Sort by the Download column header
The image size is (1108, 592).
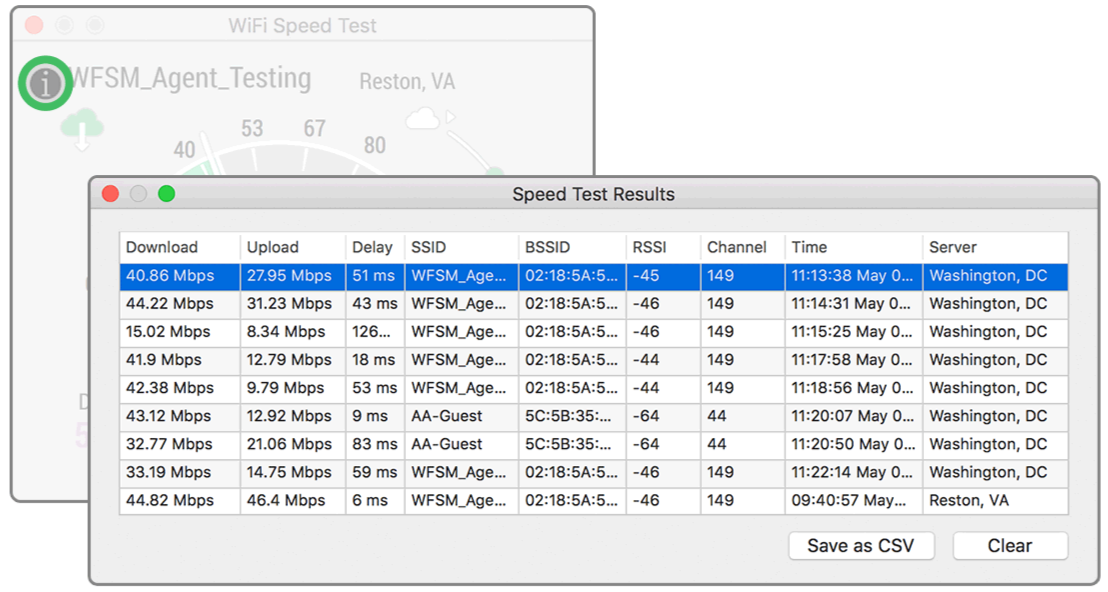[x=179, y=247]
